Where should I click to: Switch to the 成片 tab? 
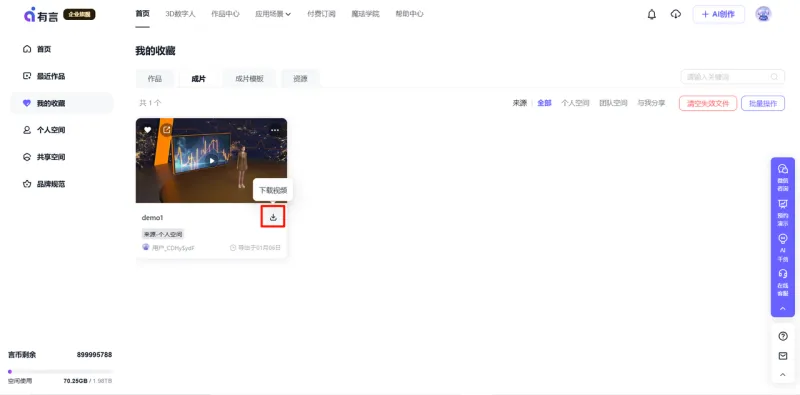pyautogui.click(x=198, y=79)
